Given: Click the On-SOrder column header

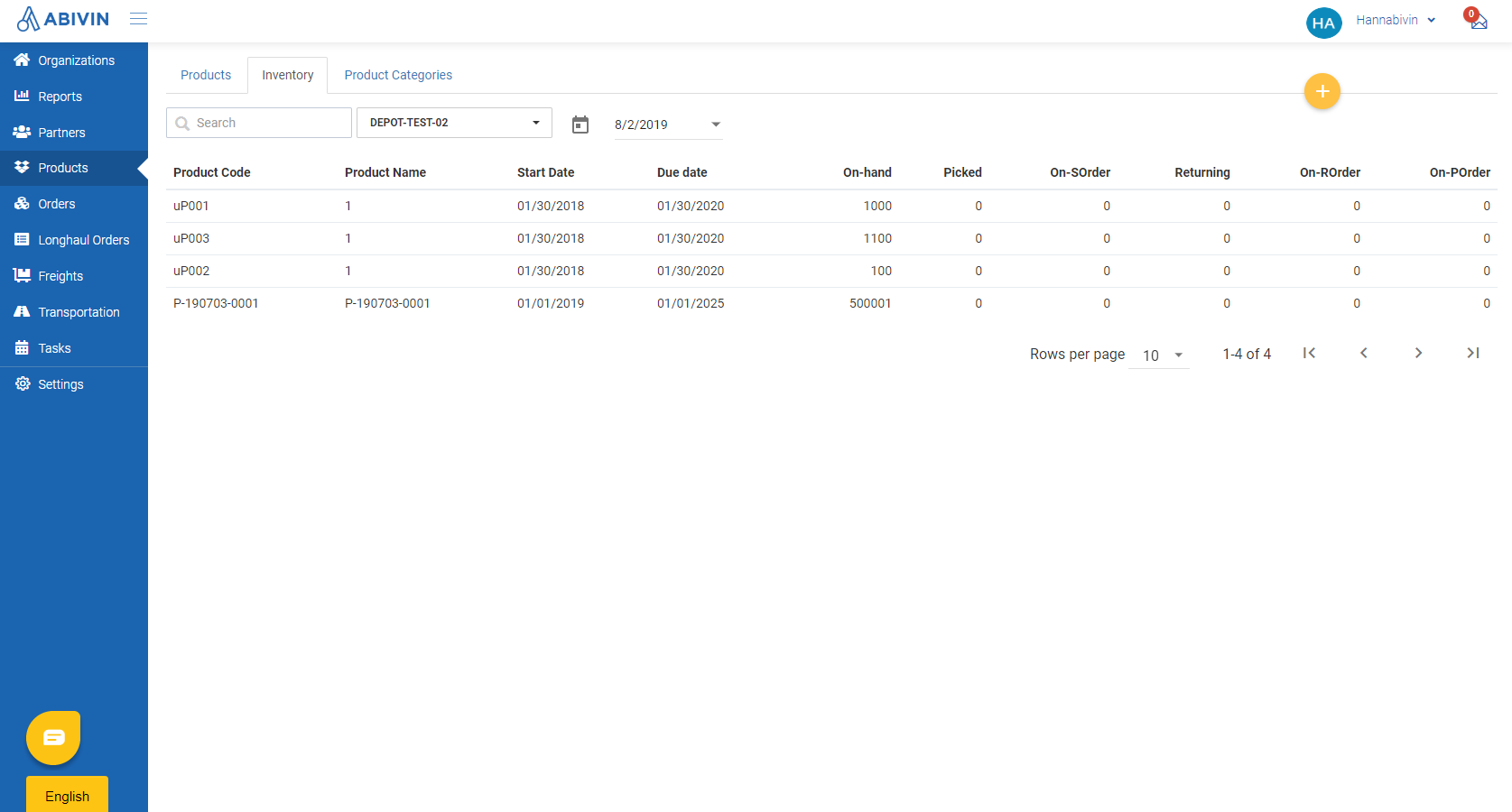Looking at the screenshot, I should click(x=1081, y=172).
